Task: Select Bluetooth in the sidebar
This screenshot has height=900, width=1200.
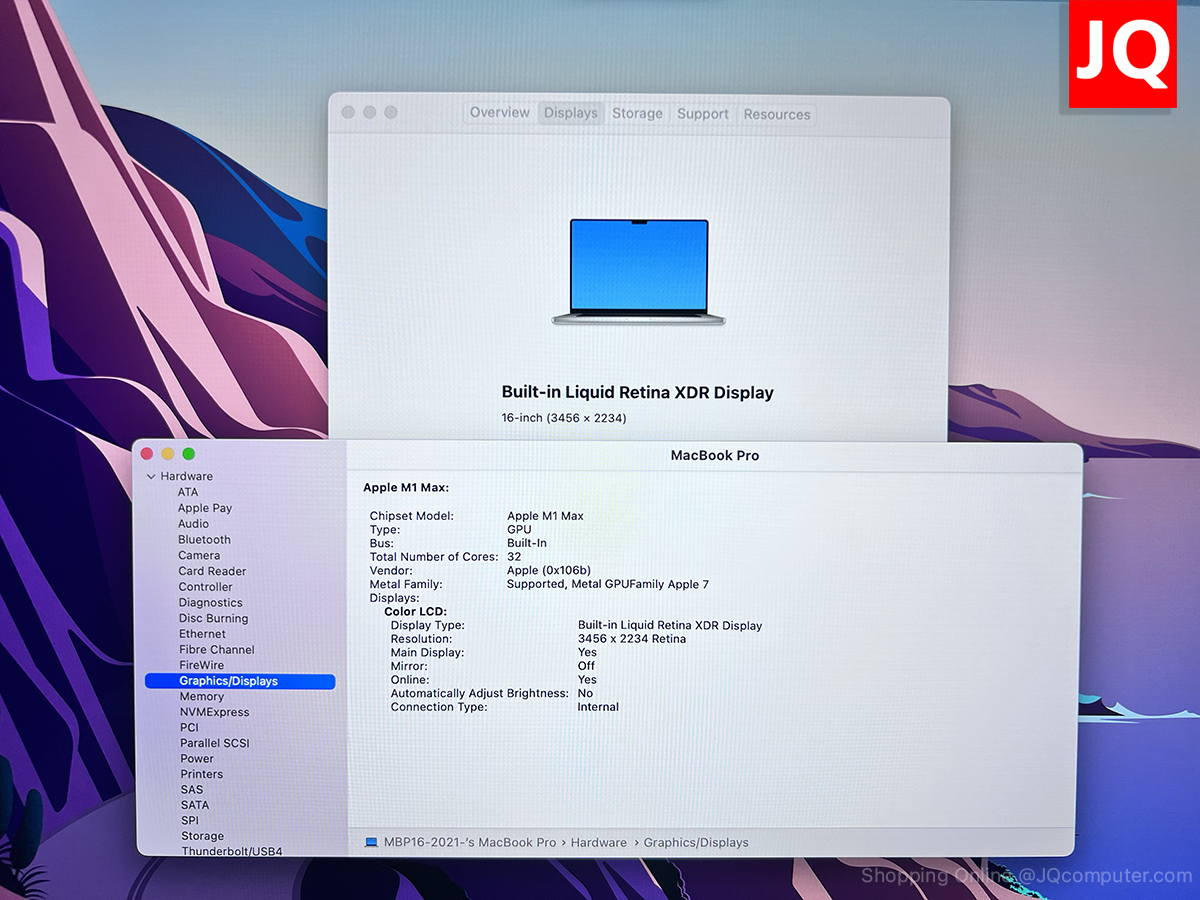Action: 204,540
